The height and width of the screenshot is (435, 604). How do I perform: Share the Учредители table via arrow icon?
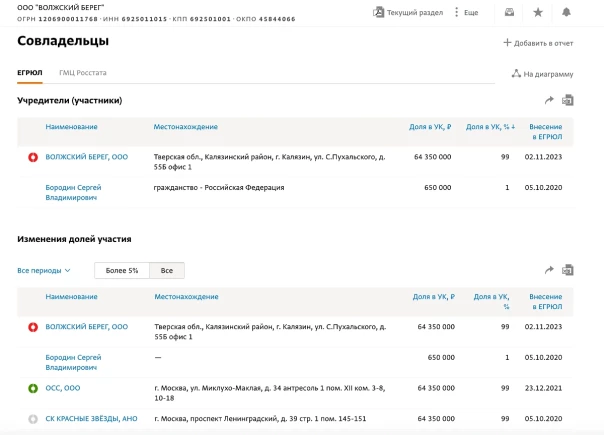549,100
